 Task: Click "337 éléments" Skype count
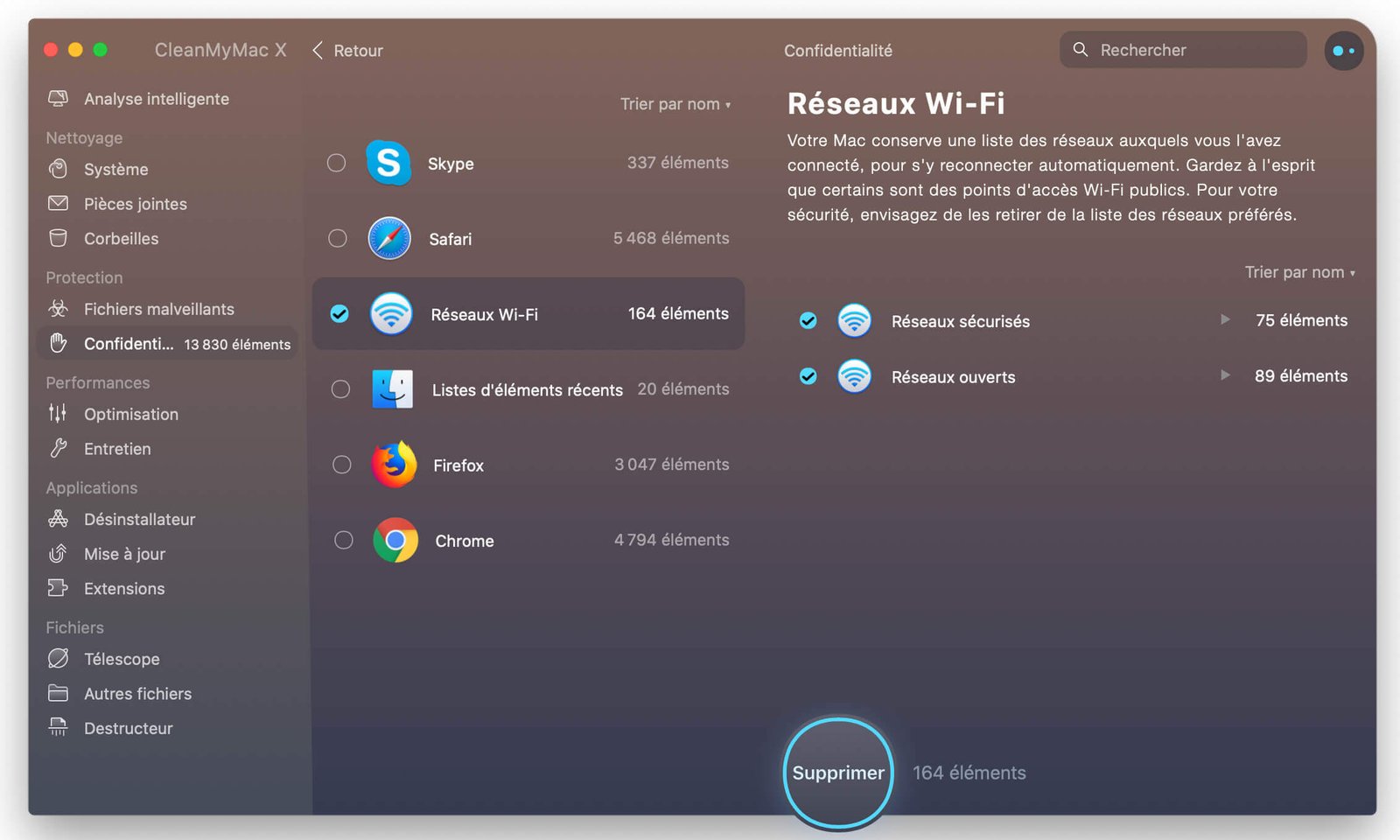tap(678, 163)
